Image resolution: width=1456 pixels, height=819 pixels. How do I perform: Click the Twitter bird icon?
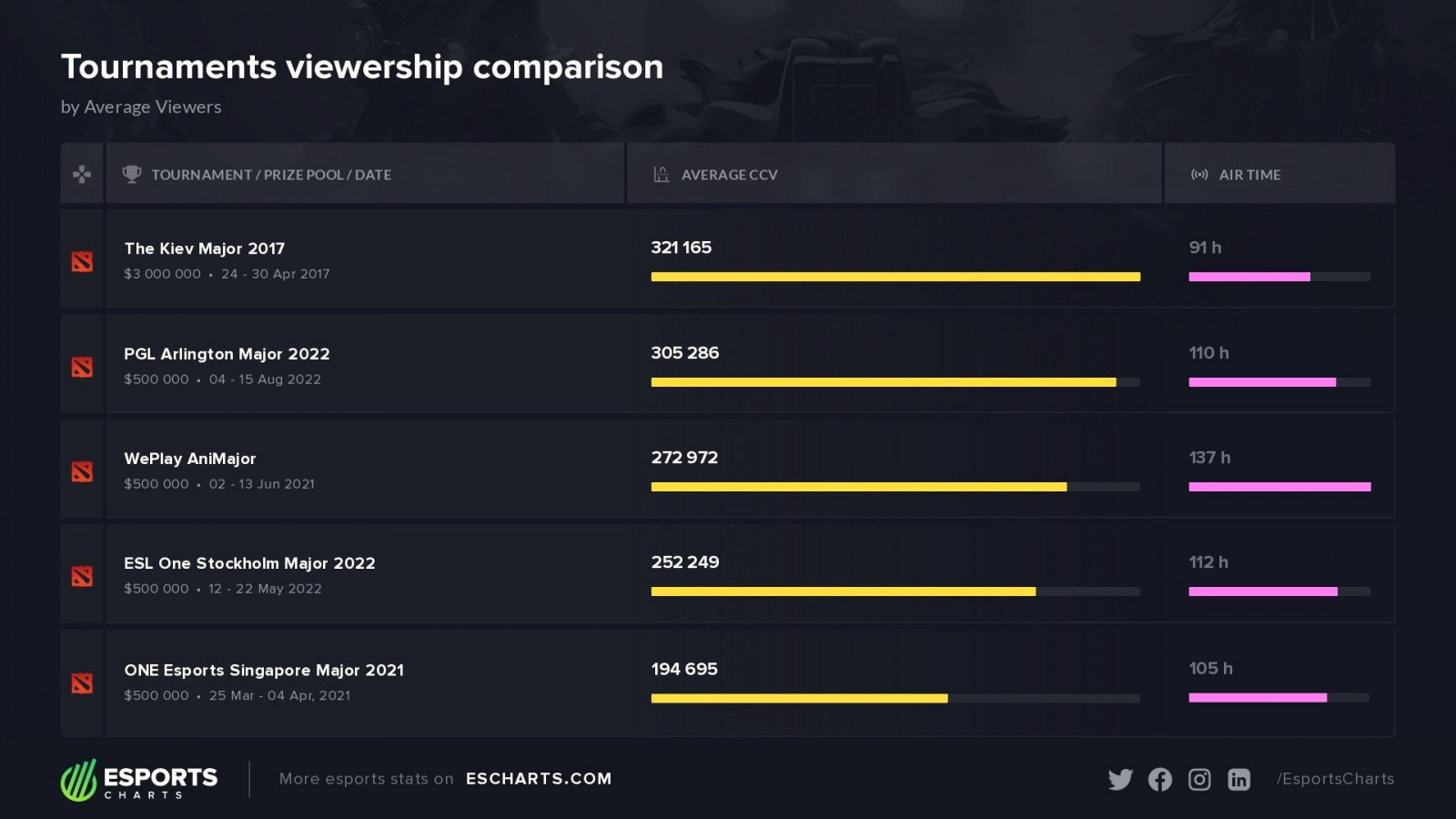pyautogui.click(x=1120, y=779)
